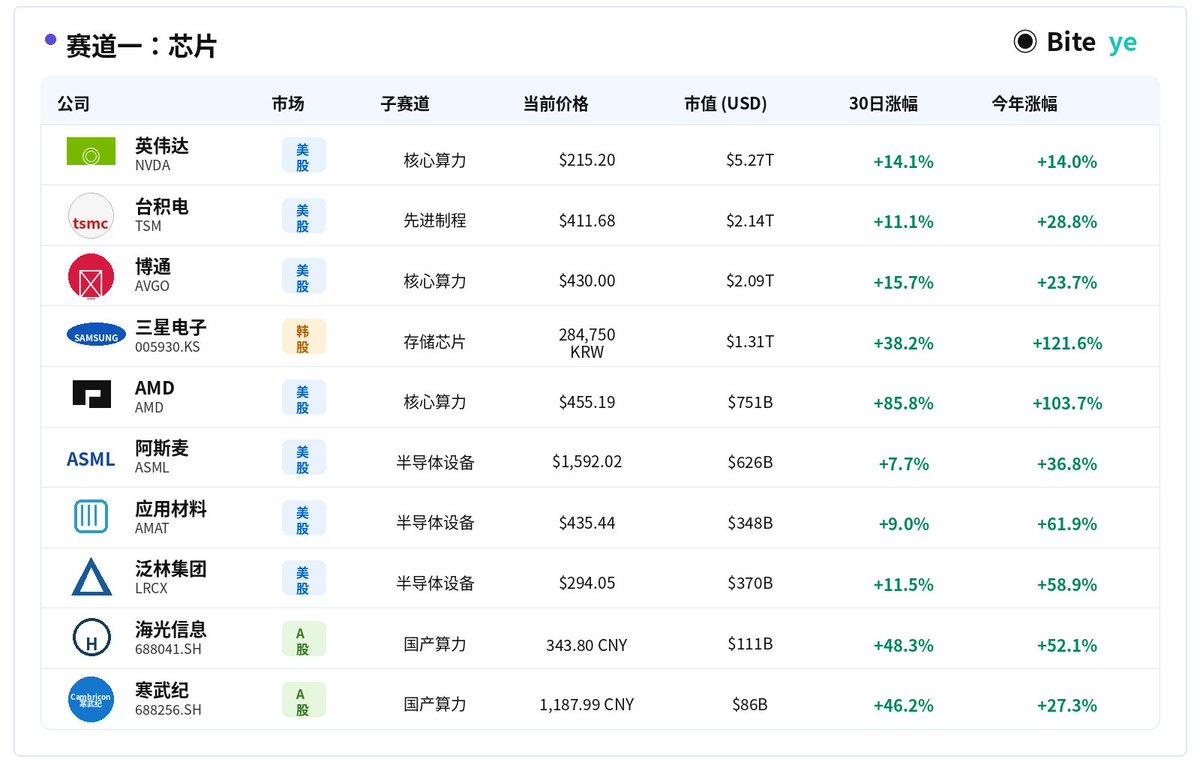This screenshot has width=1200, height=765.
Task: Sort by the 30日涨幅 column header
Action: [883, 104]
